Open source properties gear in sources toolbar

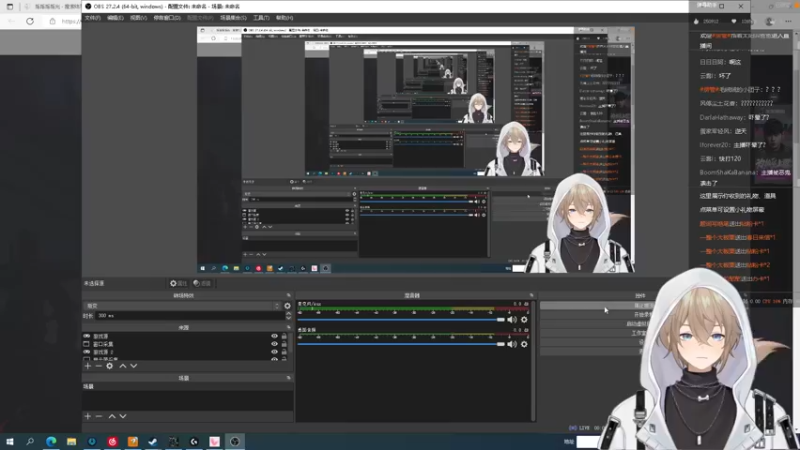coord(110,366)
